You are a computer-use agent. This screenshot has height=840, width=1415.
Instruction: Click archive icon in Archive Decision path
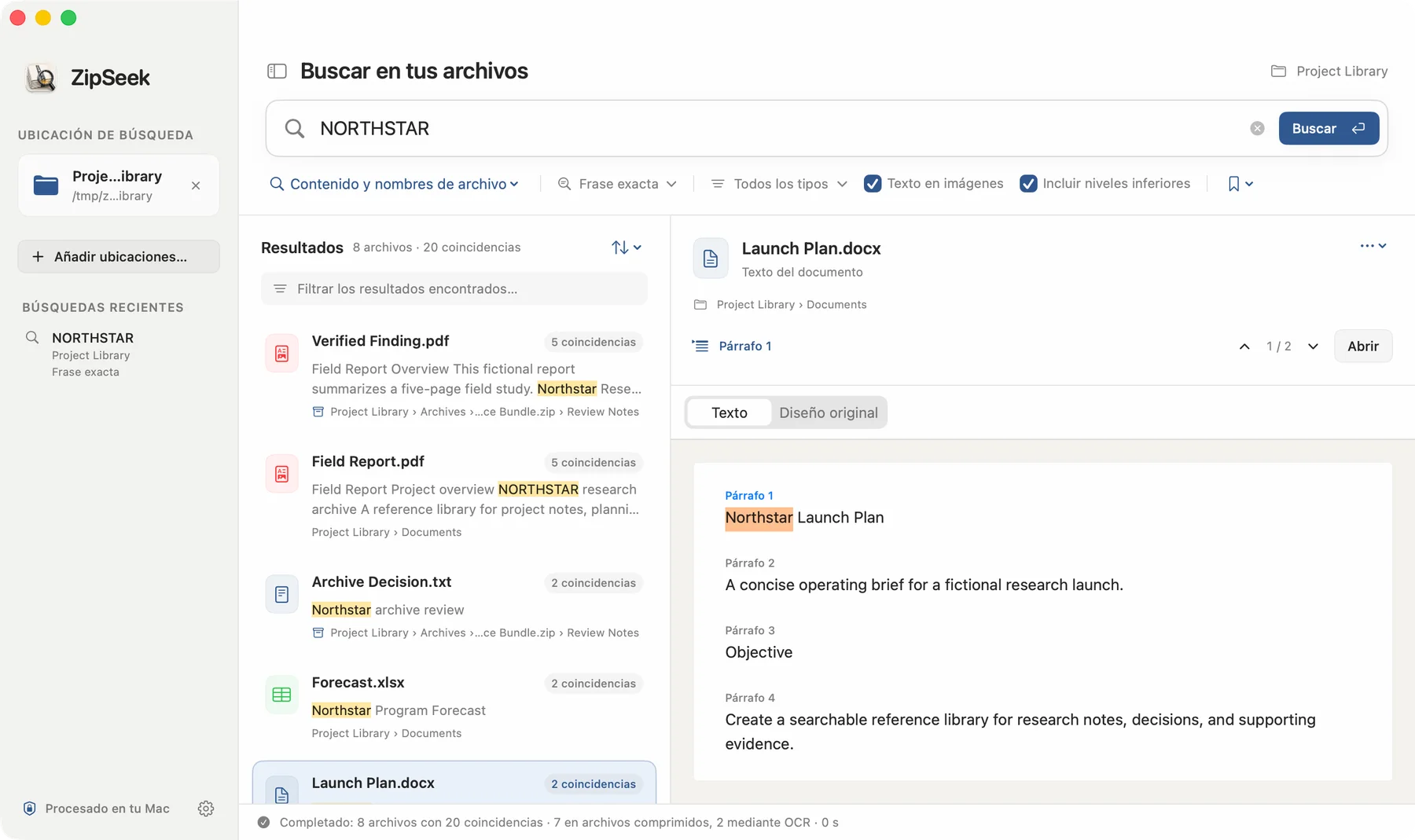(318, 633)
